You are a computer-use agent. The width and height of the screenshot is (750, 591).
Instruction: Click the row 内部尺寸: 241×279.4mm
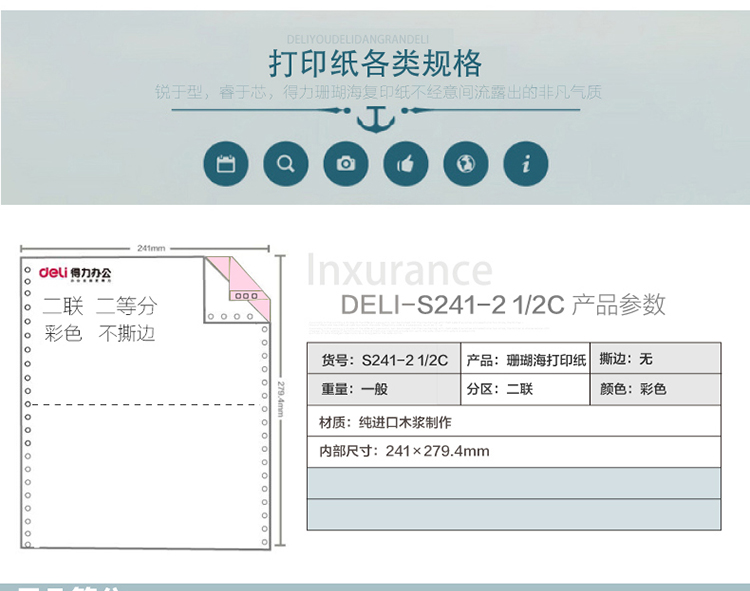tap(514, 451)
